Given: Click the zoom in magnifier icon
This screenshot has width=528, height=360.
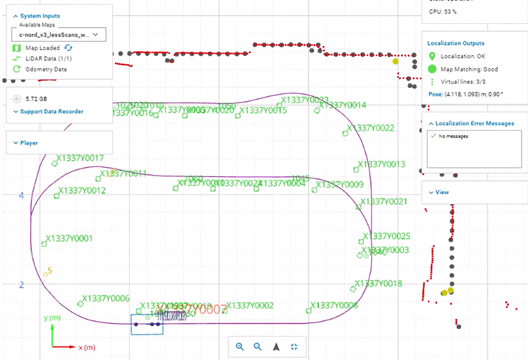Looking at the screenshot, I should click(240, 347).
